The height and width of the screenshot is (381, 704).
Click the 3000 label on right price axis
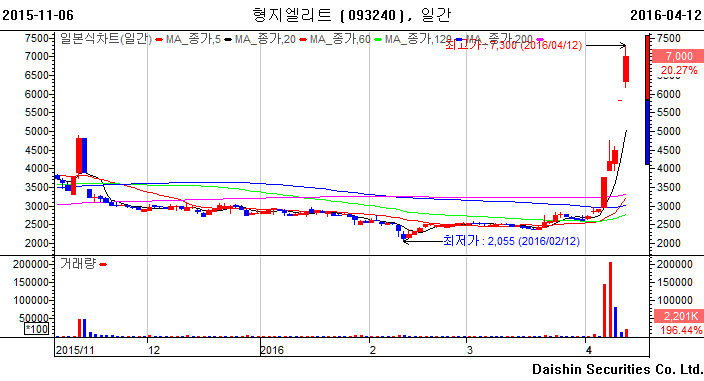pyautogui.click(x=669, y=206)
